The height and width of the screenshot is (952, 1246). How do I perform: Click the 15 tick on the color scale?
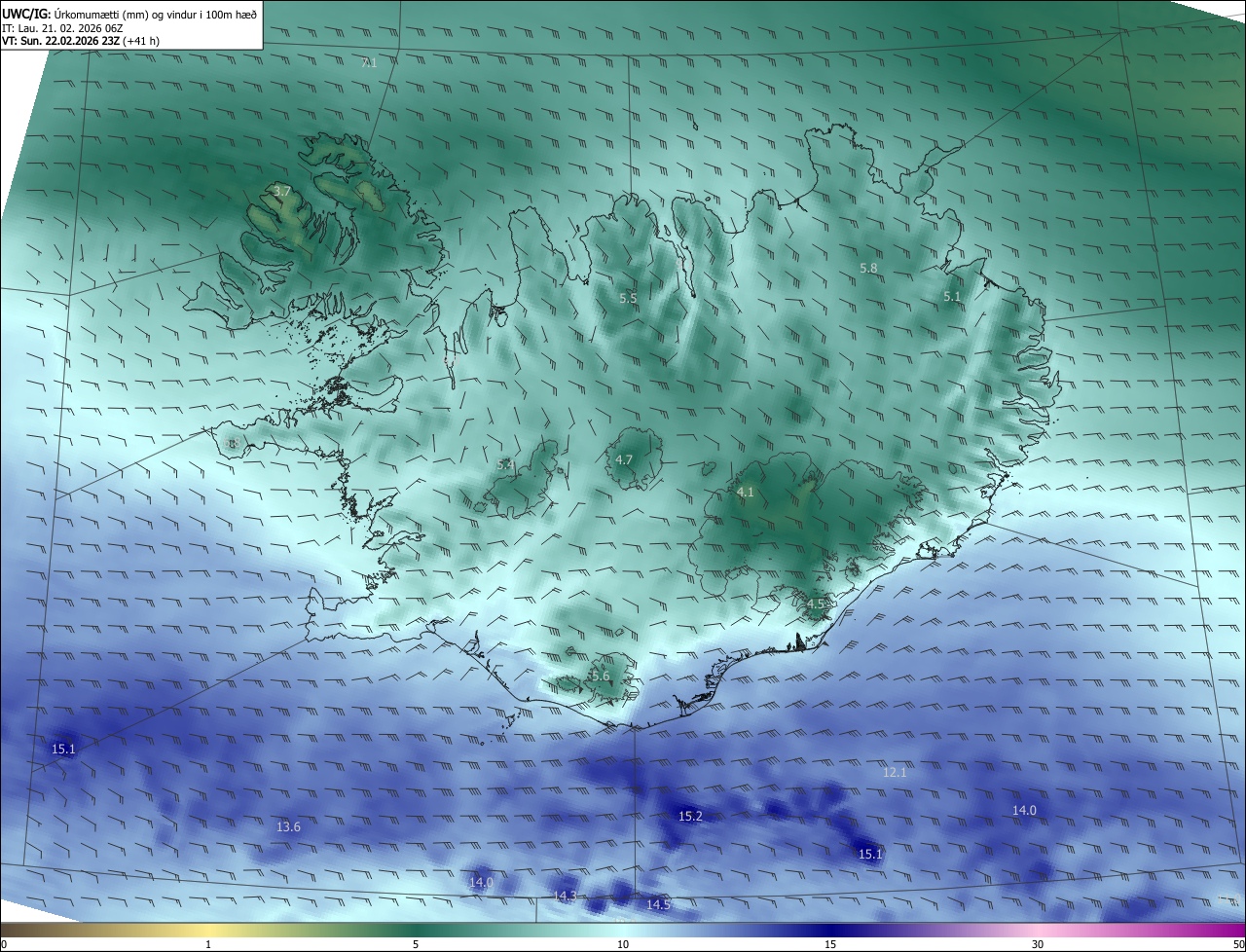pyautogui.click(x=830, y=944)
